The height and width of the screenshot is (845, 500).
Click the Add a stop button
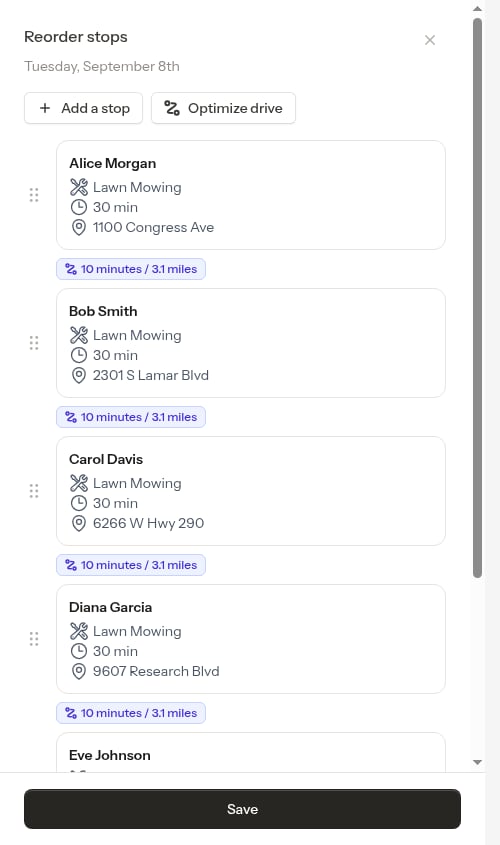(x=84, y=108)
